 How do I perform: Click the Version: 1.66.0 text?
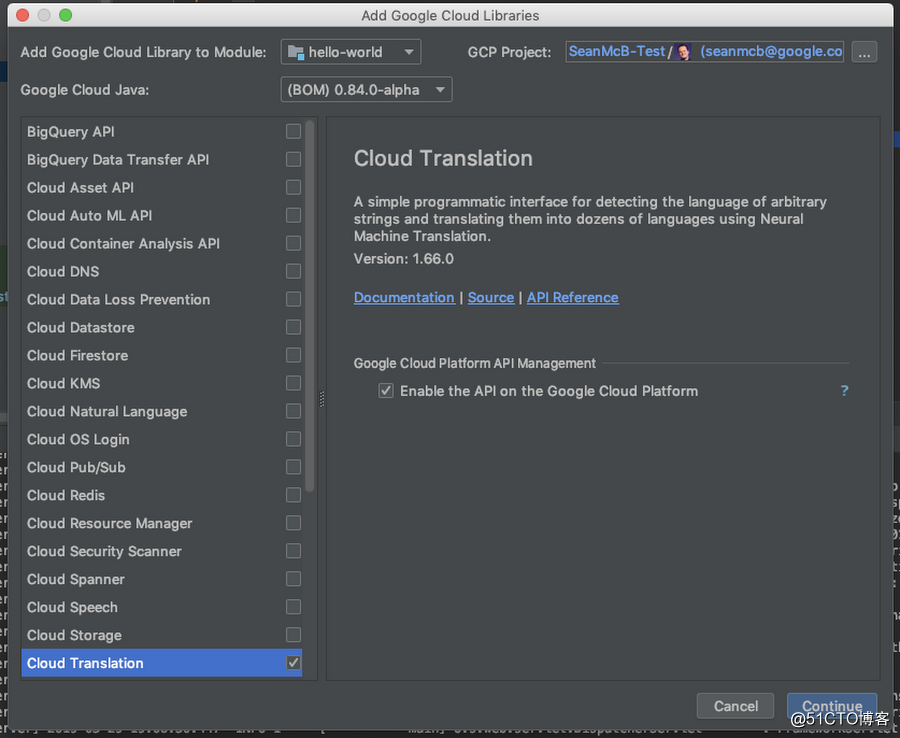(x=404, y=259)
